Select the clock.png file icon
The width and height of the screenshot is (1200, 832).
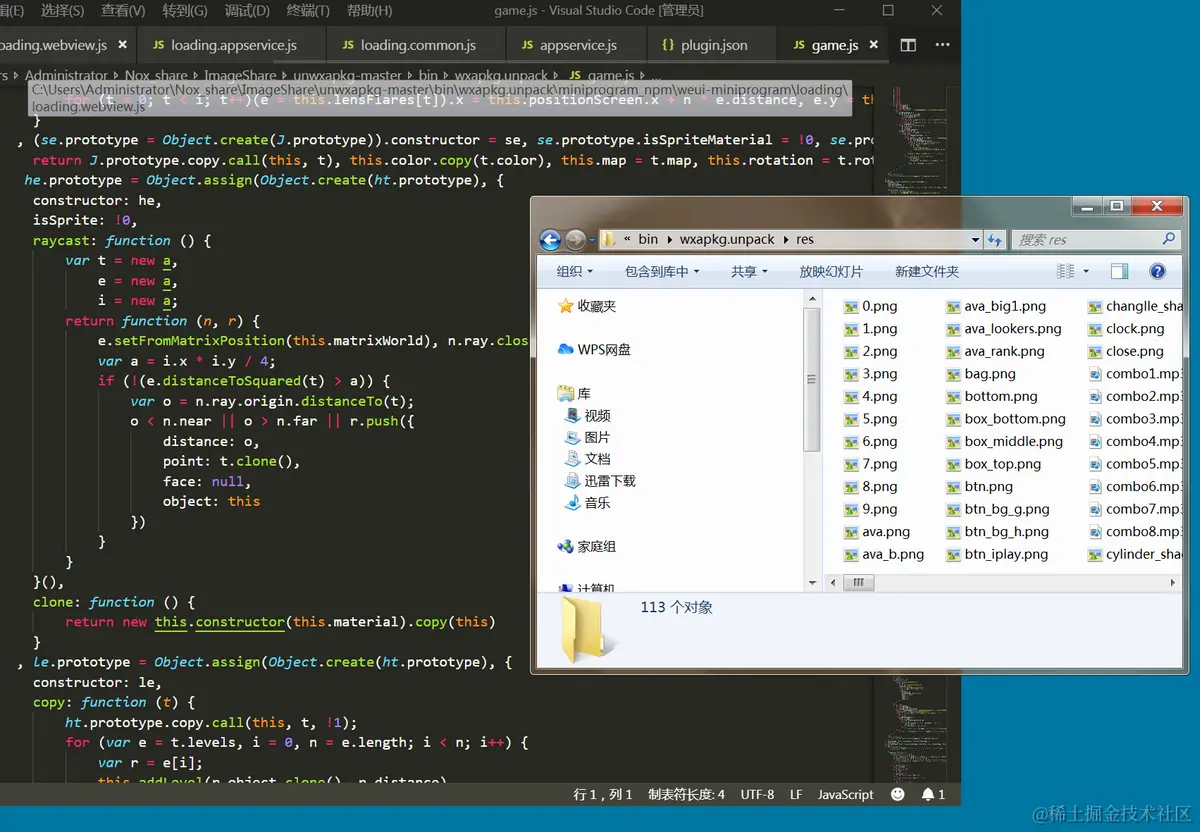point(1095,329)
